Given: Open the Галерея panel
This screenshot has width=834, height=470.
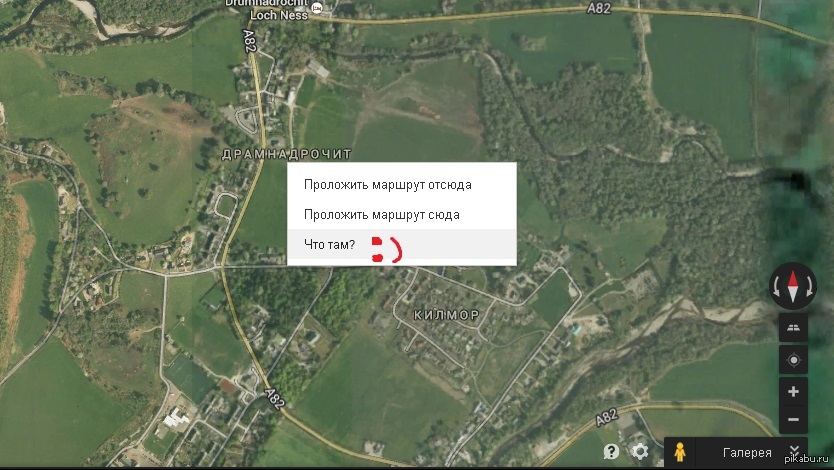Looking at the screenshot, I should [747, 452].
